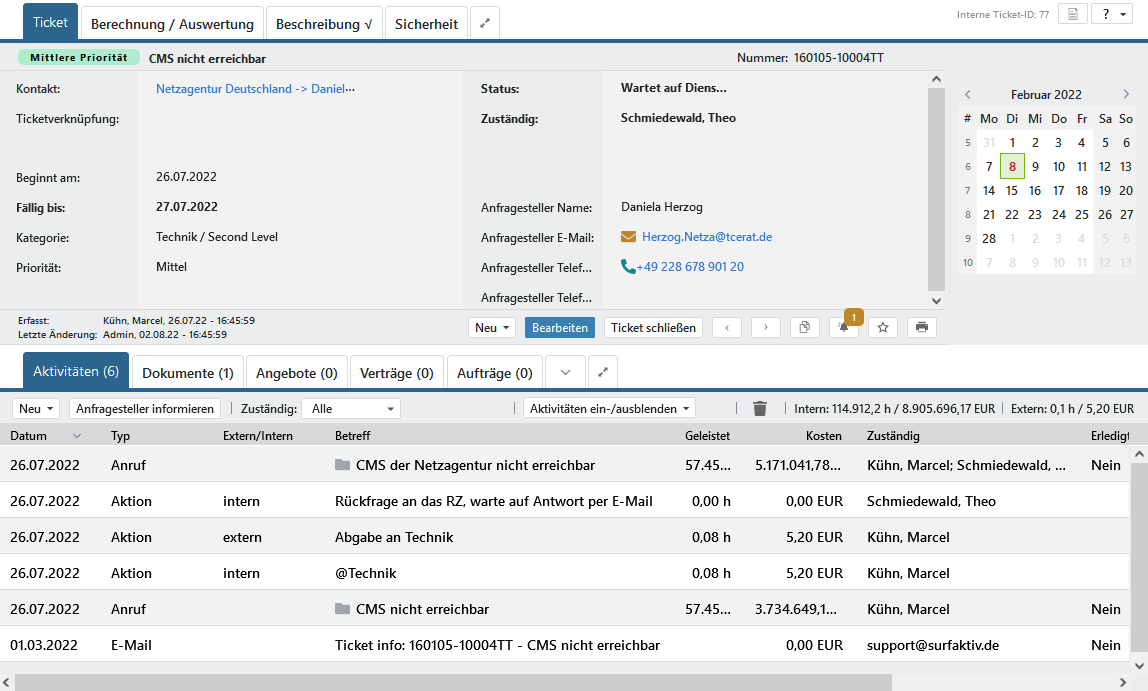
Task: Open the Zuständig filter dropdown
Action: (x=353, y=408)
